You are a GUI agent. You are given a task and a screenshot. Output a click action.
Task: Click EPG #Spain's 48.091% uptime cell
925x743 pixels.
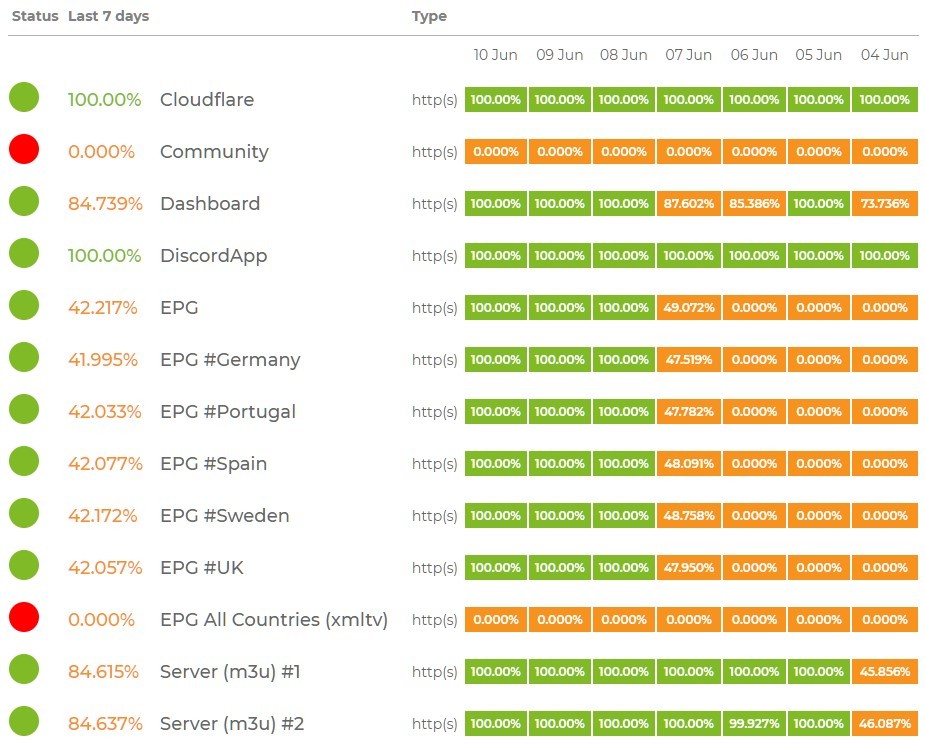(x=688, y=464)
